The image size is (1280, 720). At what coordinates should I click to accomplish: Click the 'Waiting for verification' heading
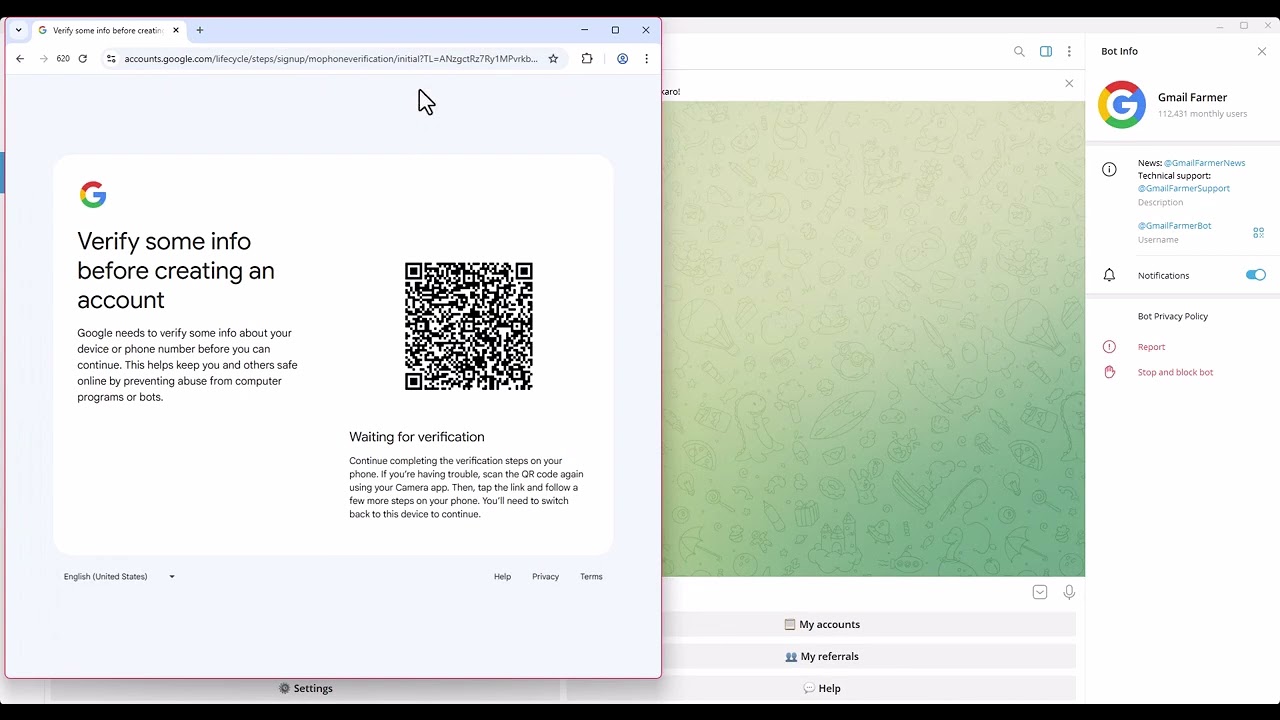(x=417, y=437)
